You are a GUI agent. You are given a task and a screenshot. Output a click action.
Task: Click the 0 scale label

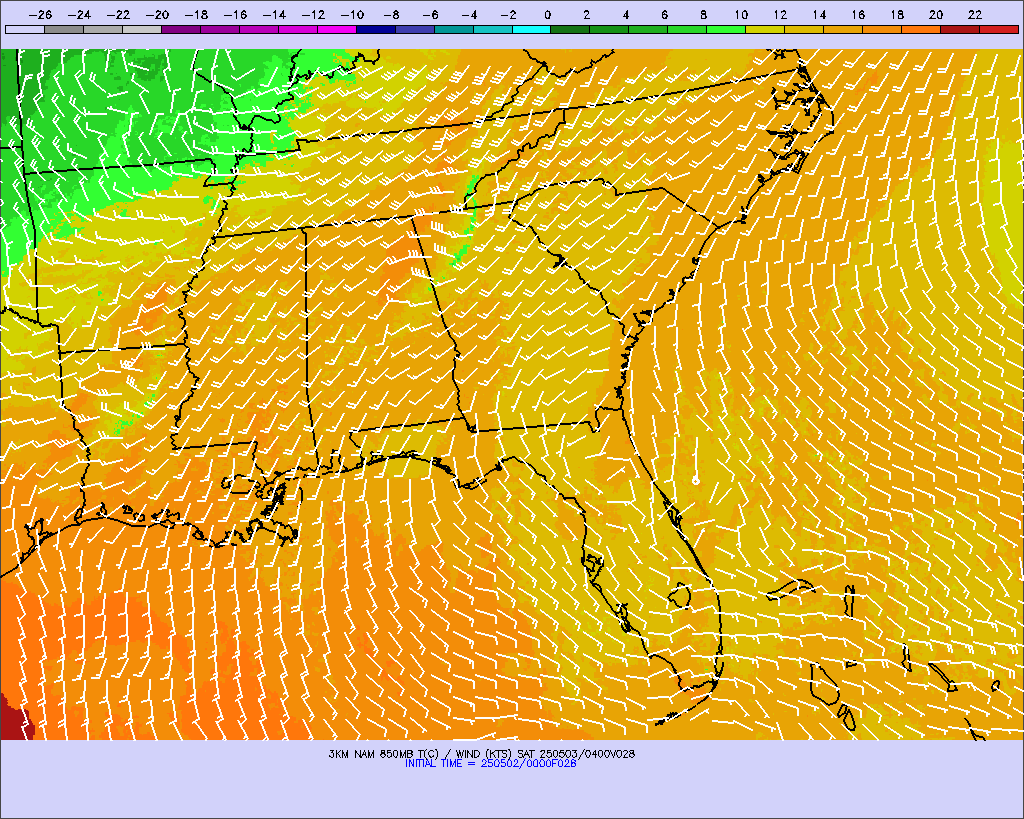tap(547, 15)
